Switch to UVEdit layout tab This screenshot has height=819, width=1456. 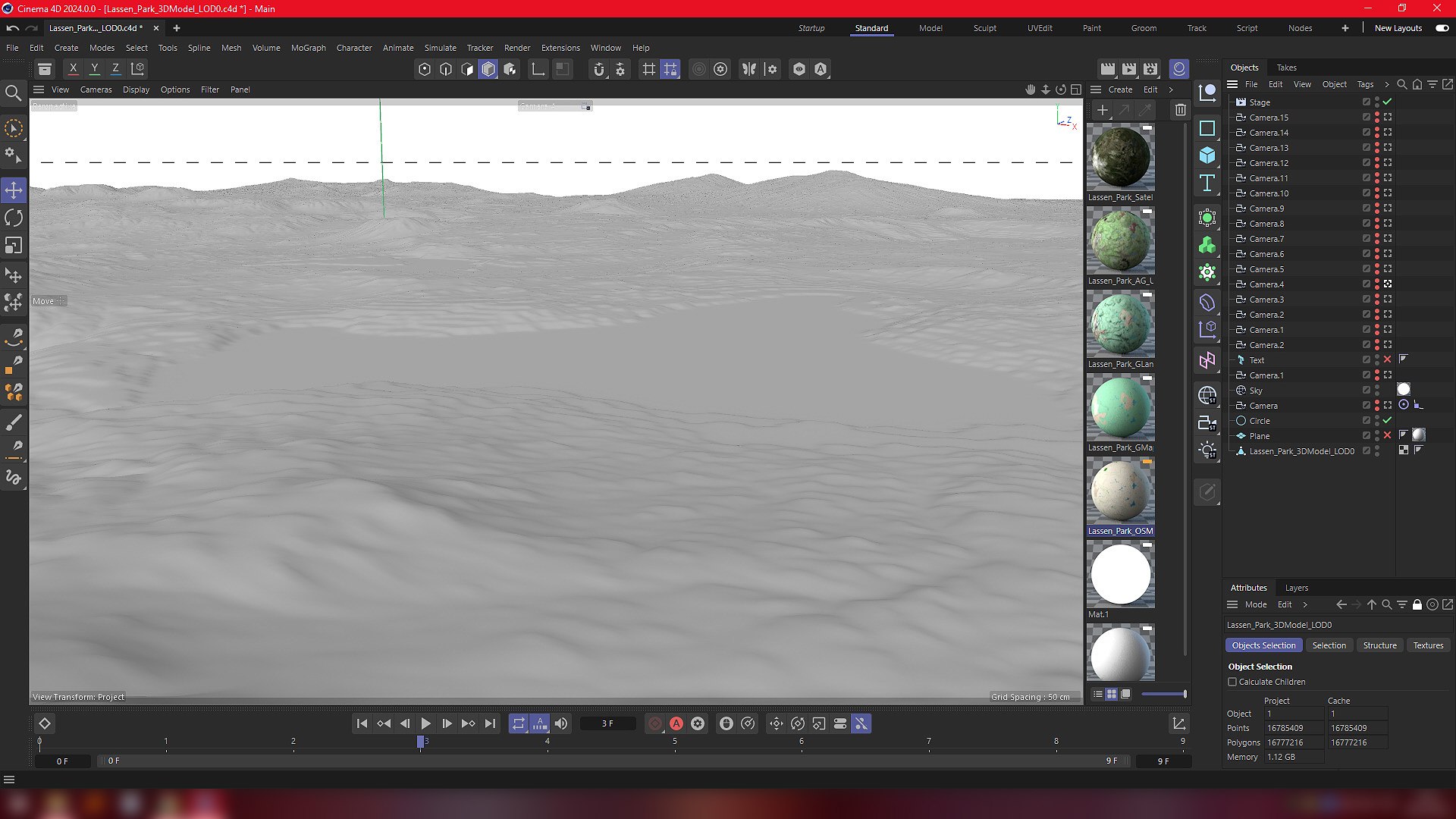tap(1040, 28)
